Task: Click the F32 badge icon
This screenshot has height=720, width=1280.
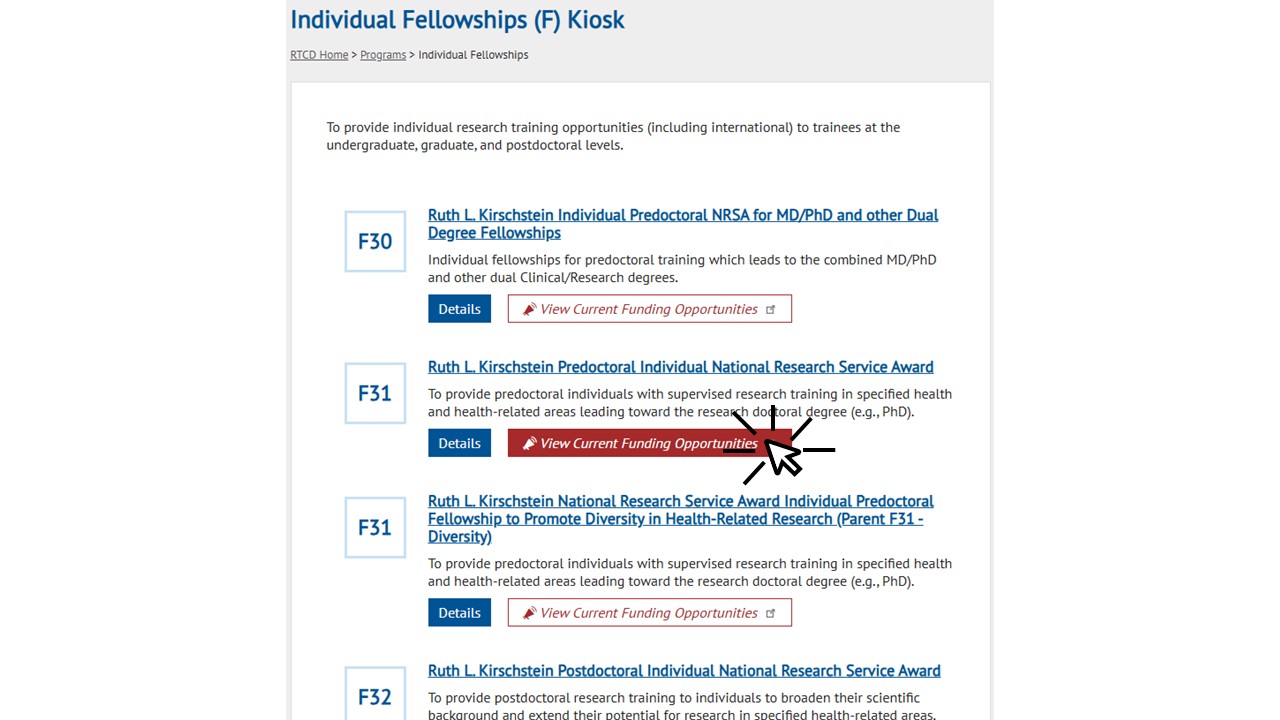Action: pos(375,693)
